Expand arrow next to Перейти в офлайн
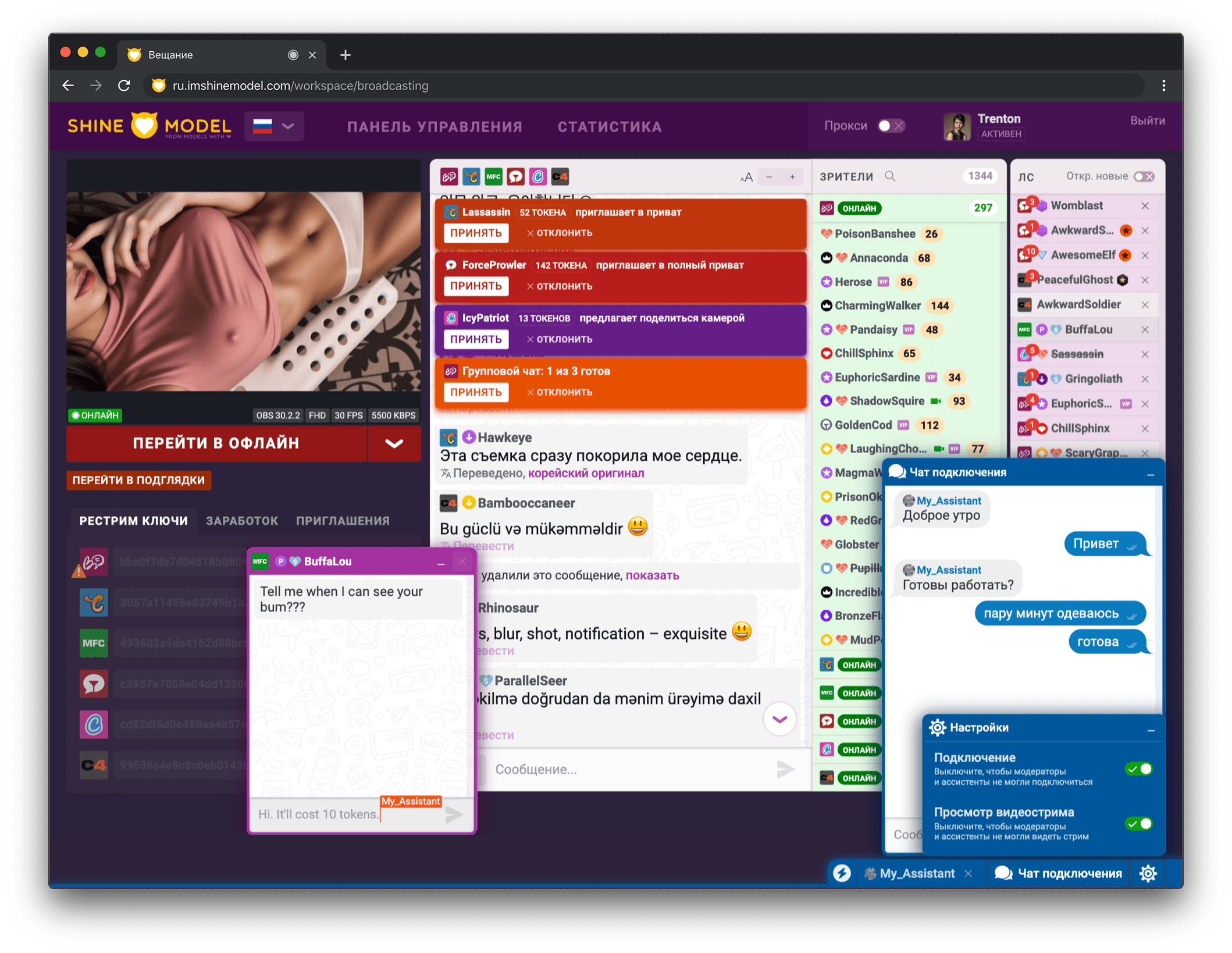 click(x=394, y=443)
